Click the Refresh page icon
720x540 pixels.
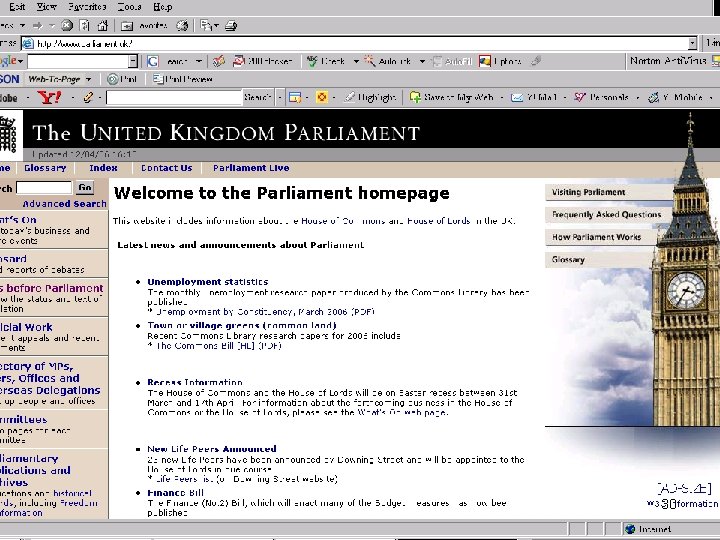[84, 26]
